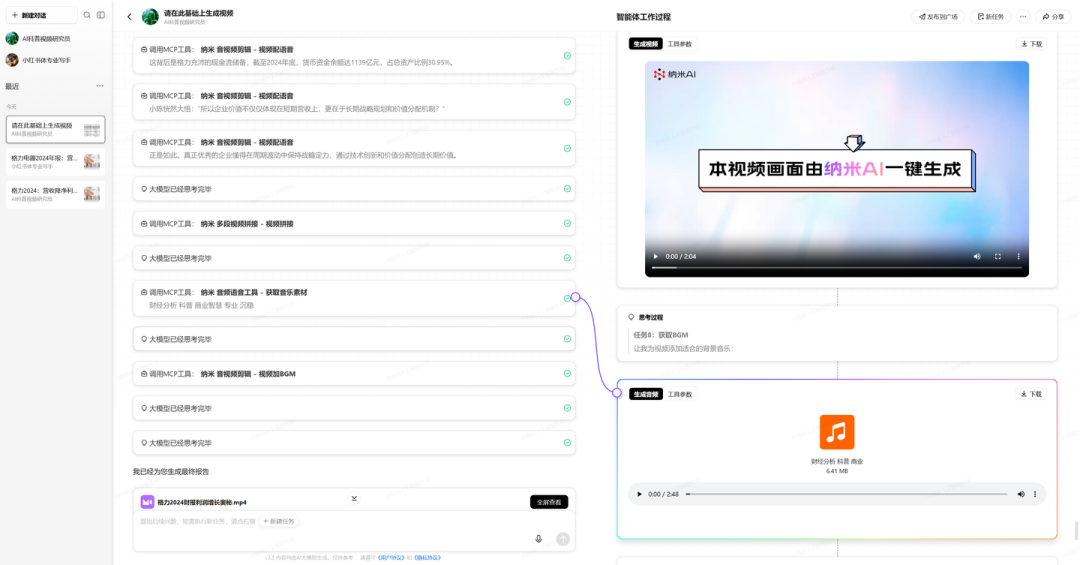Switch to 工具参数 tab in video card
Image resolution: width=1080 pixels, height=565 pixels.
point(680,44)
